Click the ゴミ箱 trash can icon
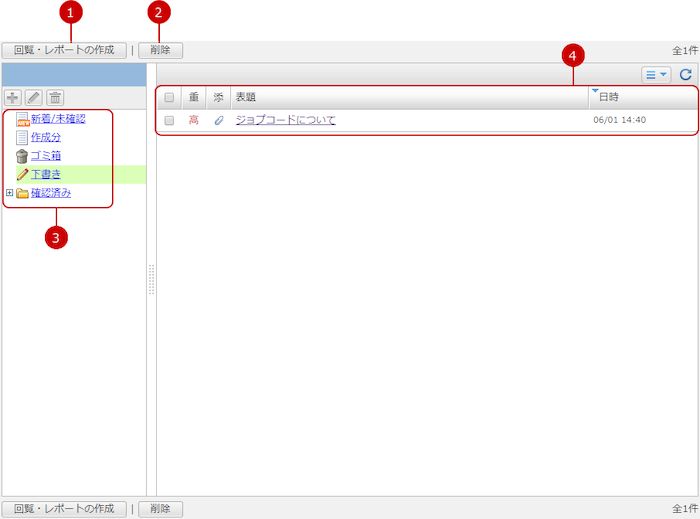 (22, 156)
